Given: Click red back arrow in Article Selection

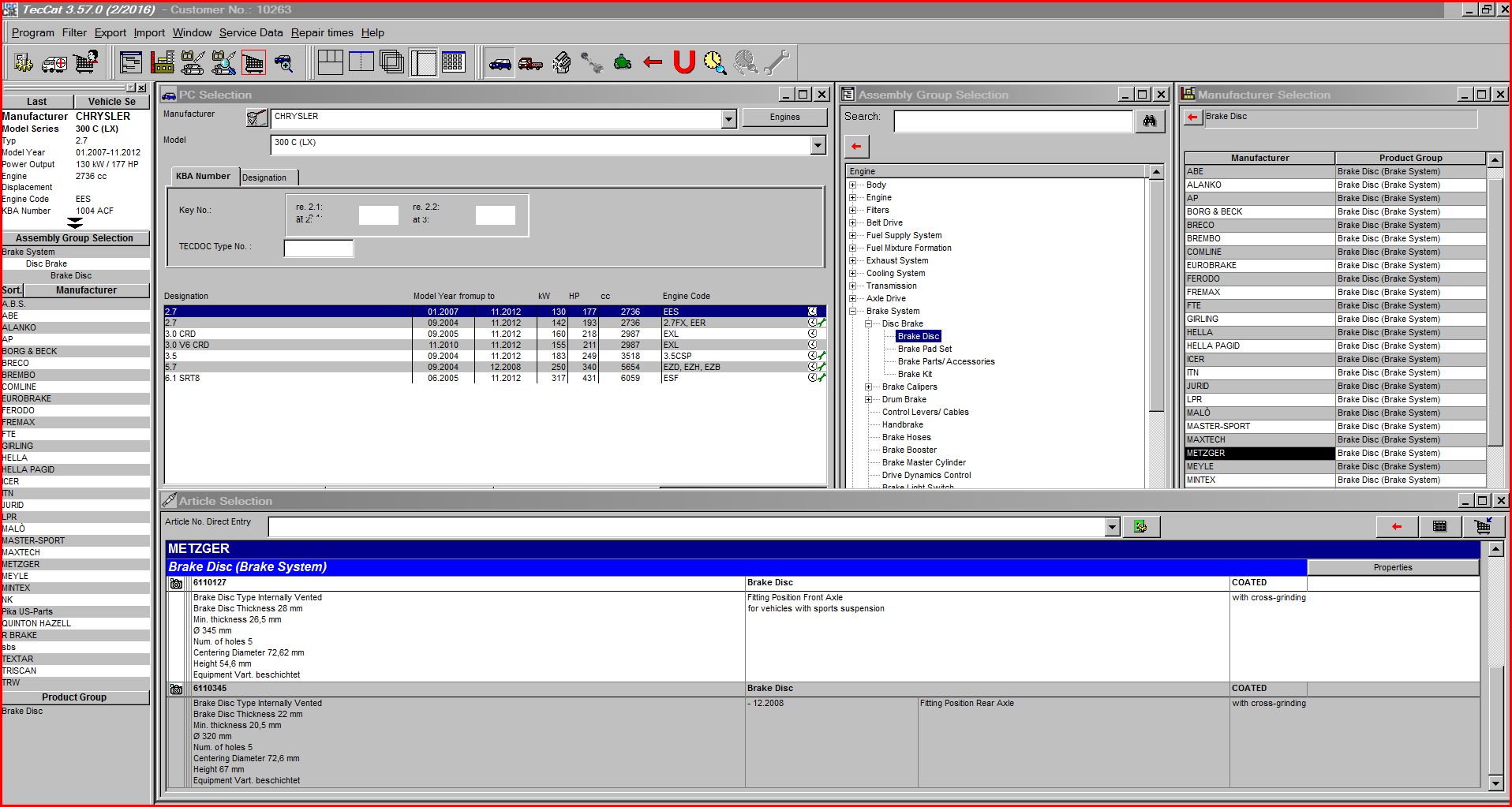Looking at the screenshot, I should pyautogui.click(x=1397, y=526).
